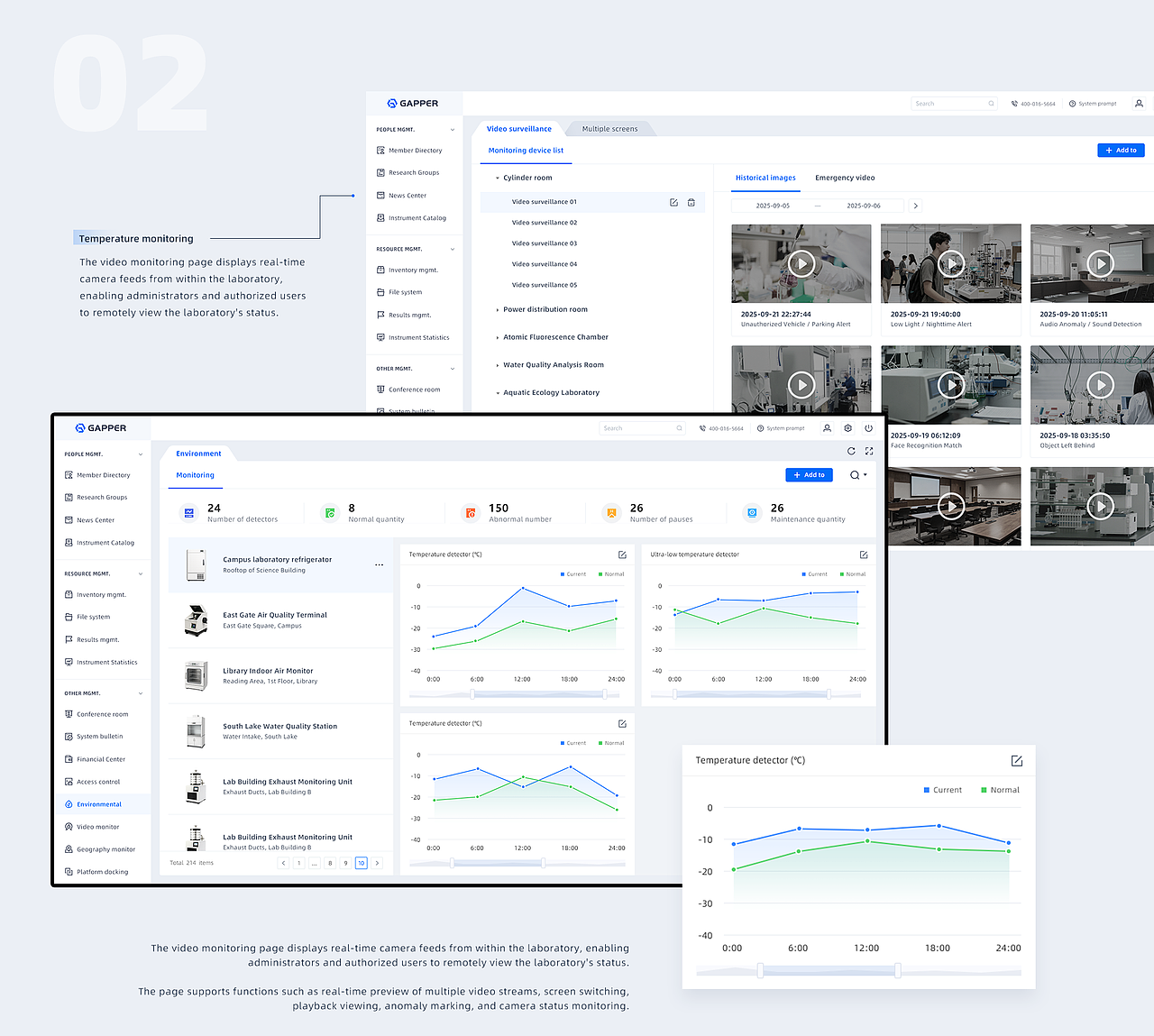Refresh the Environment page with the reload icon

851,451
